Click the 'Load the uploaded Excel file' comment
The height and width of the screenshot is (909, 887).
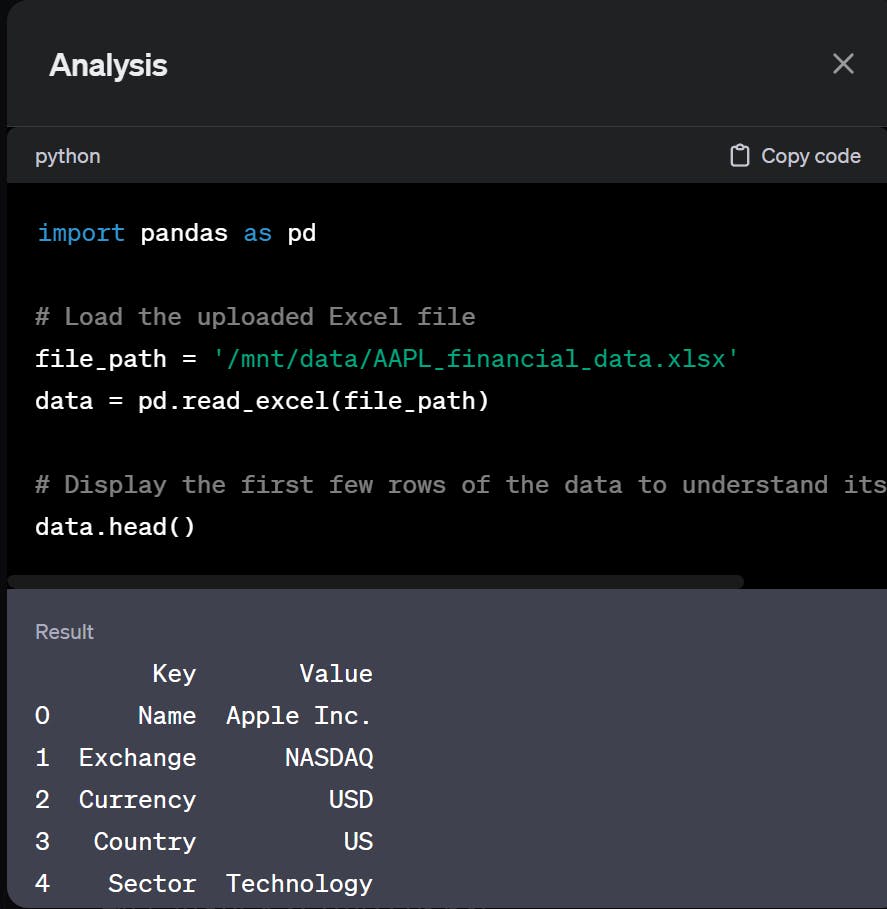[x=255, y=317]
